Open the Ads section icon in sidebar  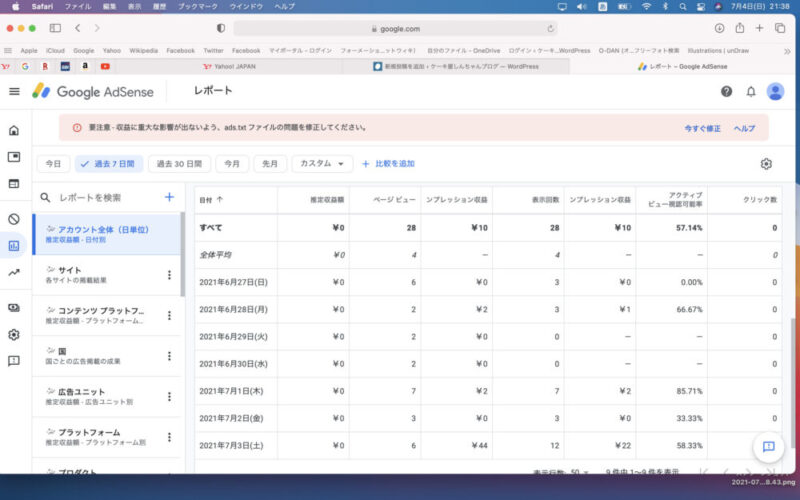tap(14, 157)
